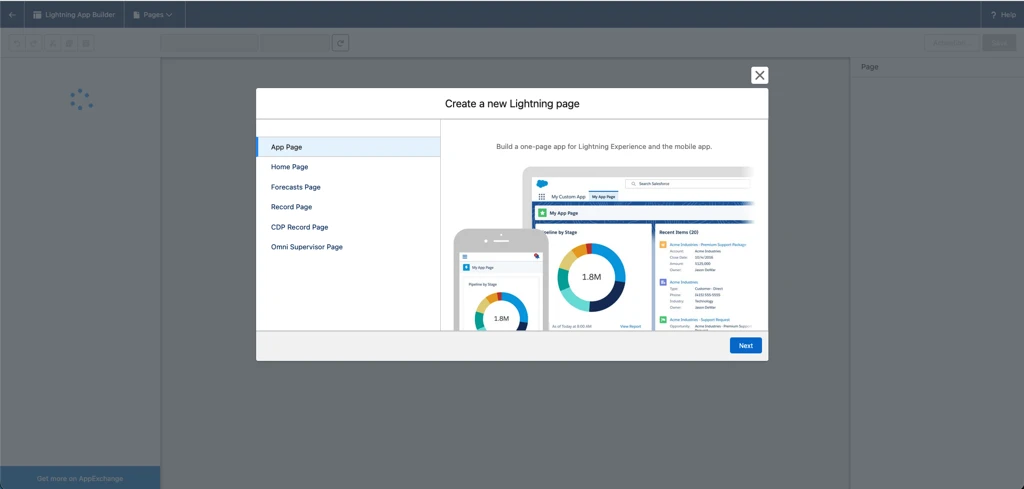Click the Pages document icon
Image resolution: width=1024 pixels, height=489 pixels.
pyautogui.click(x=137, y=15)
